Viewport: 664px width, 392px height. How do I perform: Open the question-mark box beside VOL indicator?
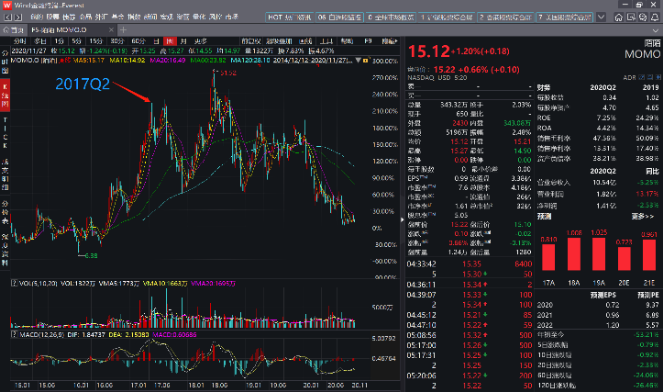[x=14, y=283]
